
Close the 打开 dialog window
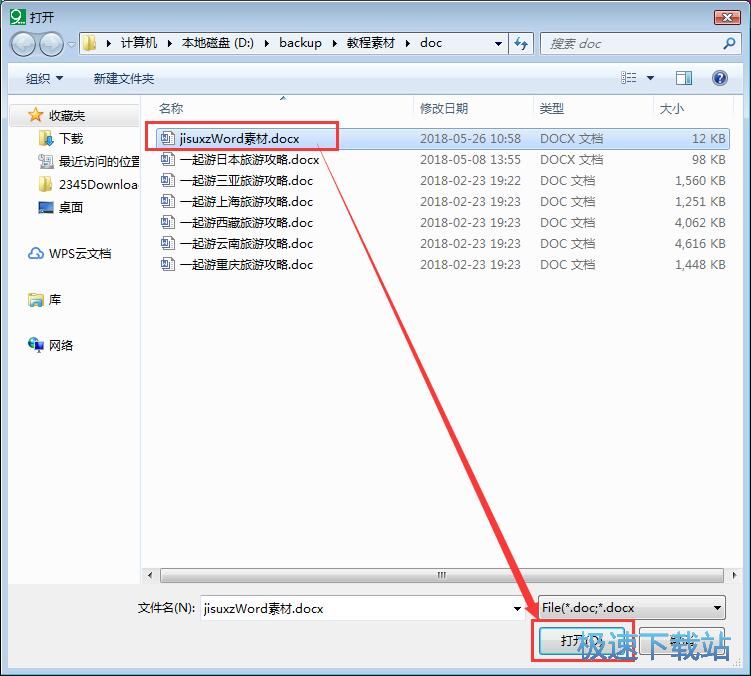[x=728, y=17]
